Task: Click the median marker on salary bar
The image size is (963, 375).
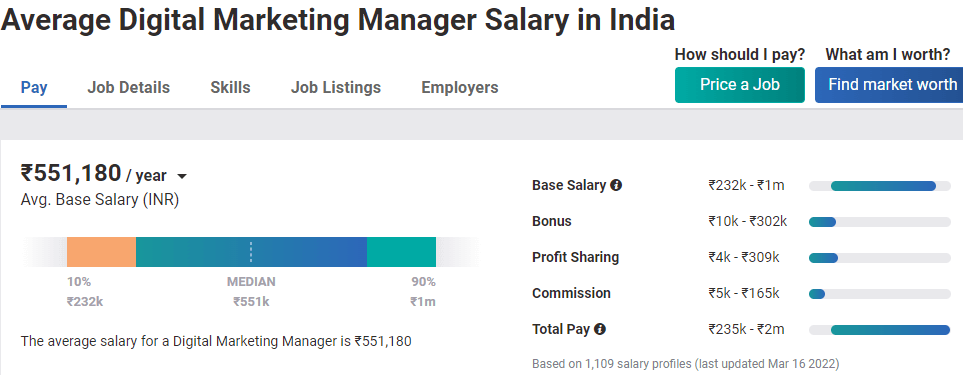Action: (251, 252)
